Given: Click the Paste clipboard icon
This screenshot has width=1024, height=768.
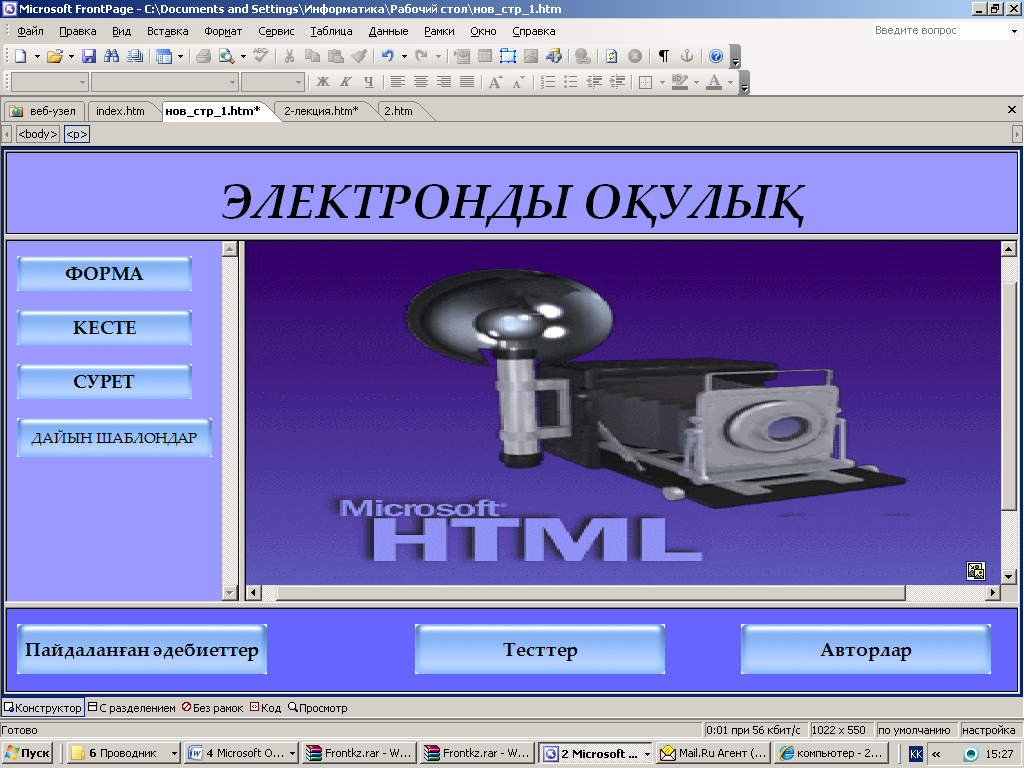Looking at the screenshot, I should tap(336, 56).
